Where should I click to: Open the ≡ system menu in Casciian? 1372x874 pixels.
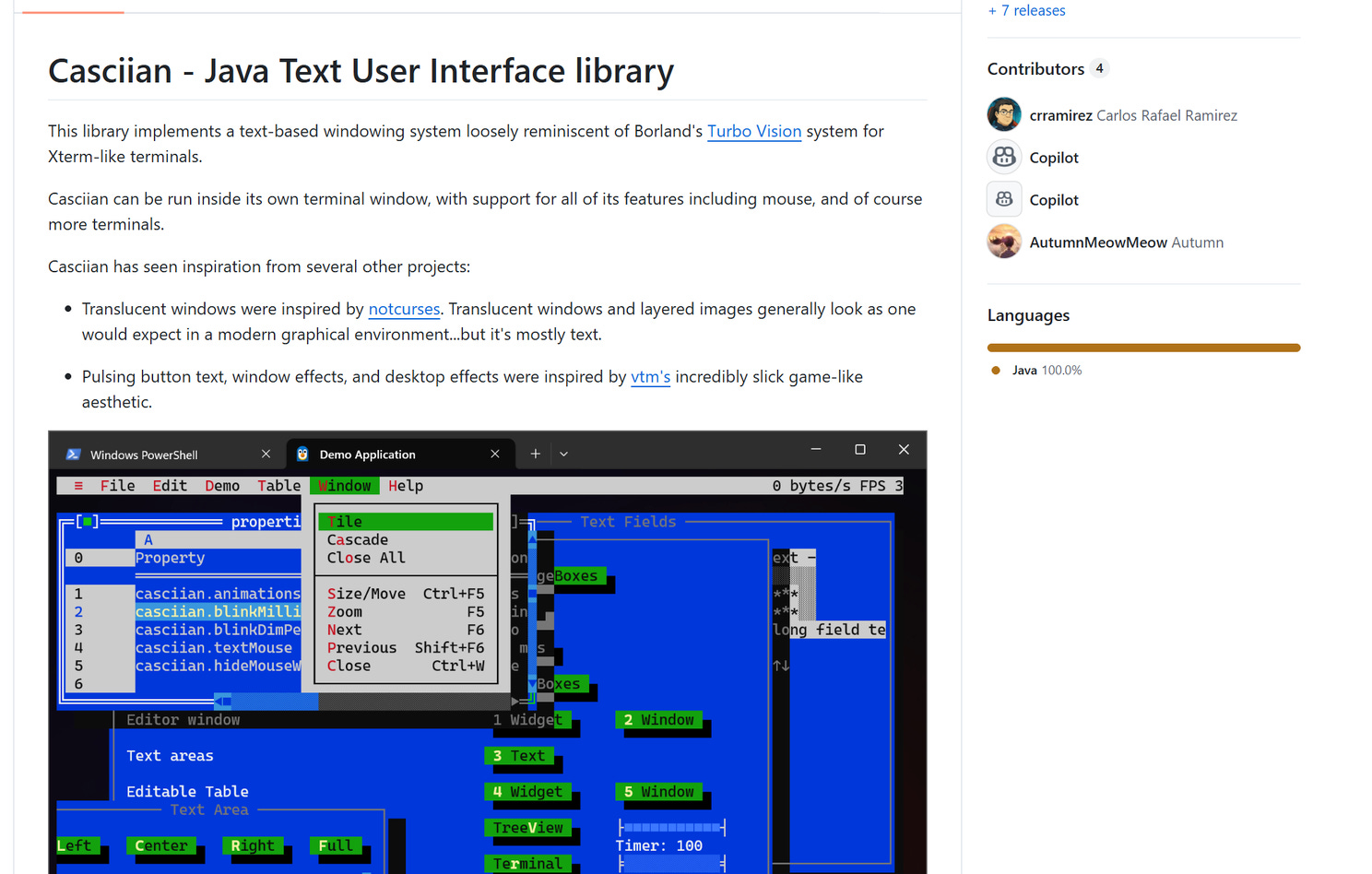78,486
